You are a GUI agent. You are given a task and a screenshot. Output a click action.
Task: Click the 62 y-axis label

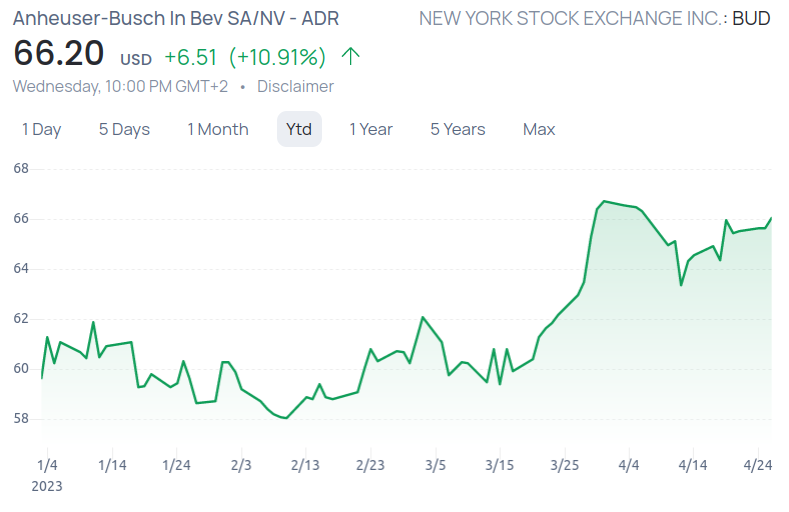pyautogui.click(x=21, y=319)
